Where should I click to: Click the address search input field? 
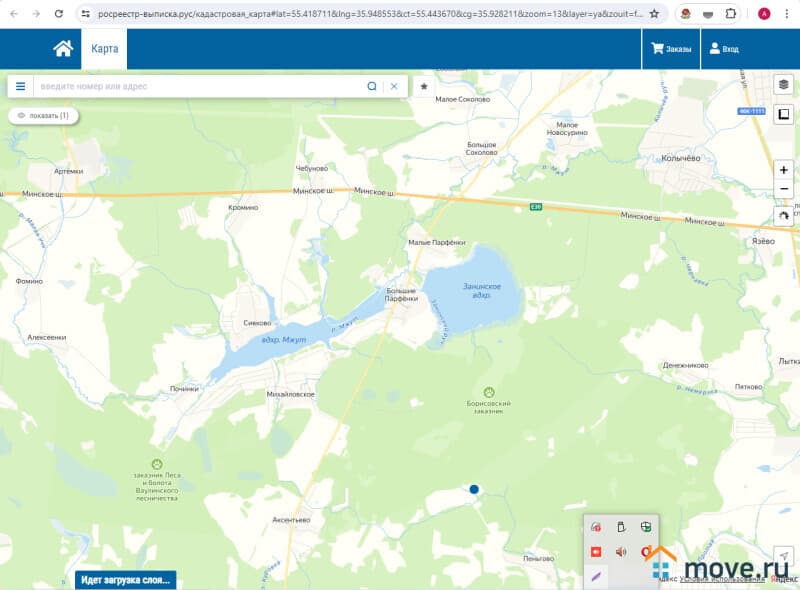click(x=200, y=86)
